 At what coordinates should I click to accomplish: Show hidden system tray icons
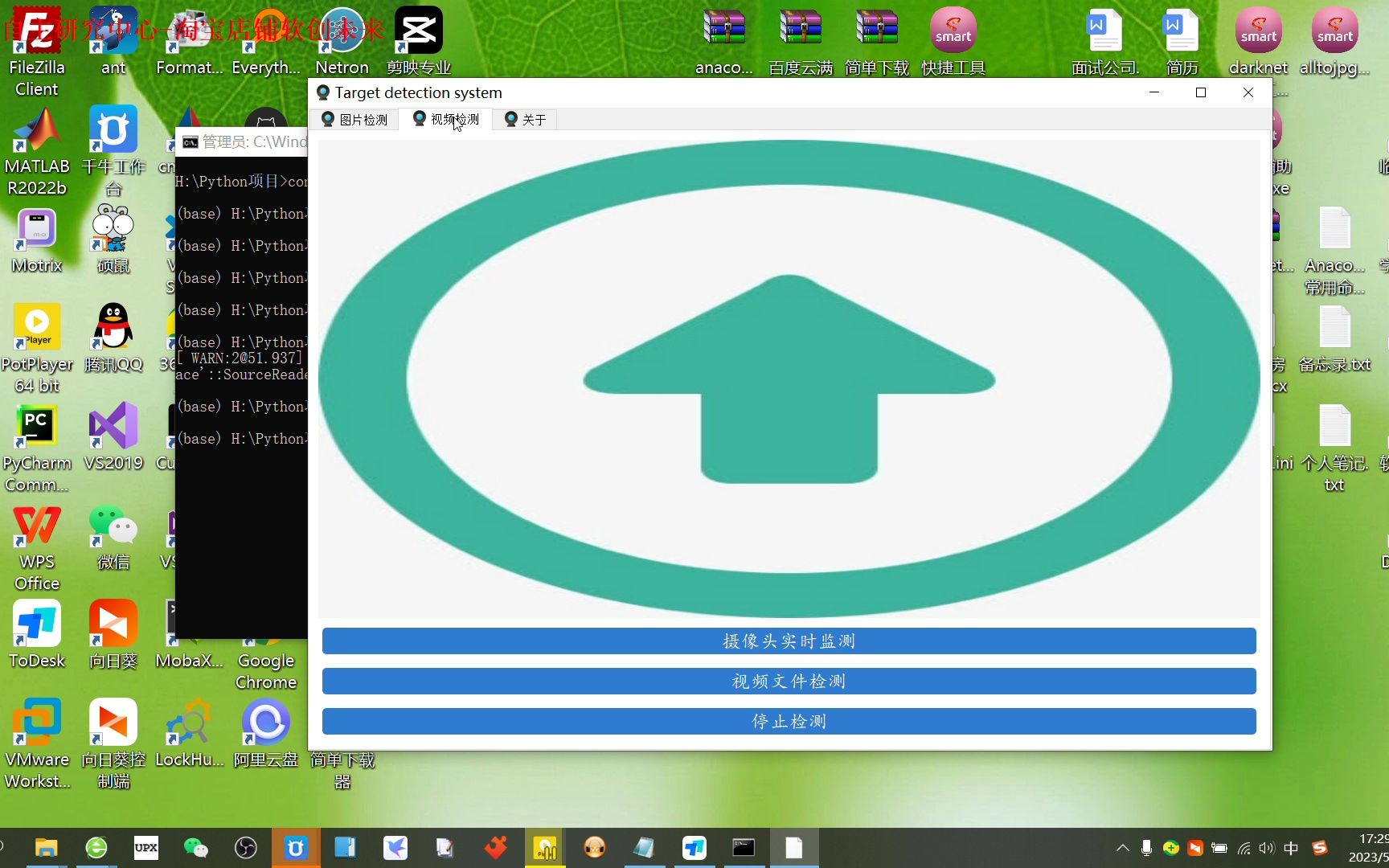(1123, 848)
